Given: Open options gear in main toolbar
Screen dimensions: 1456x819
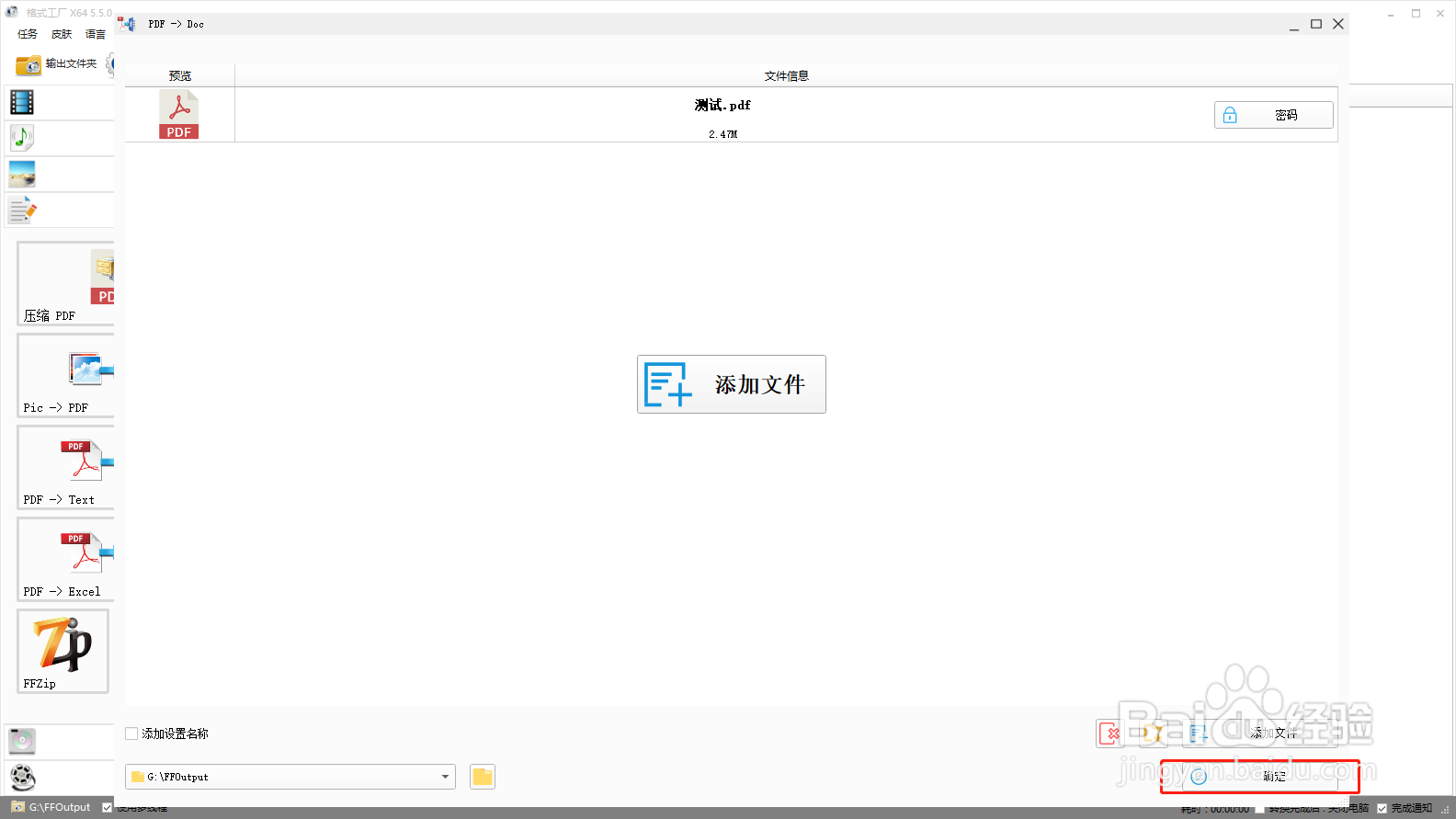Looking at the screenshot, I should click(x=110, y=64).
